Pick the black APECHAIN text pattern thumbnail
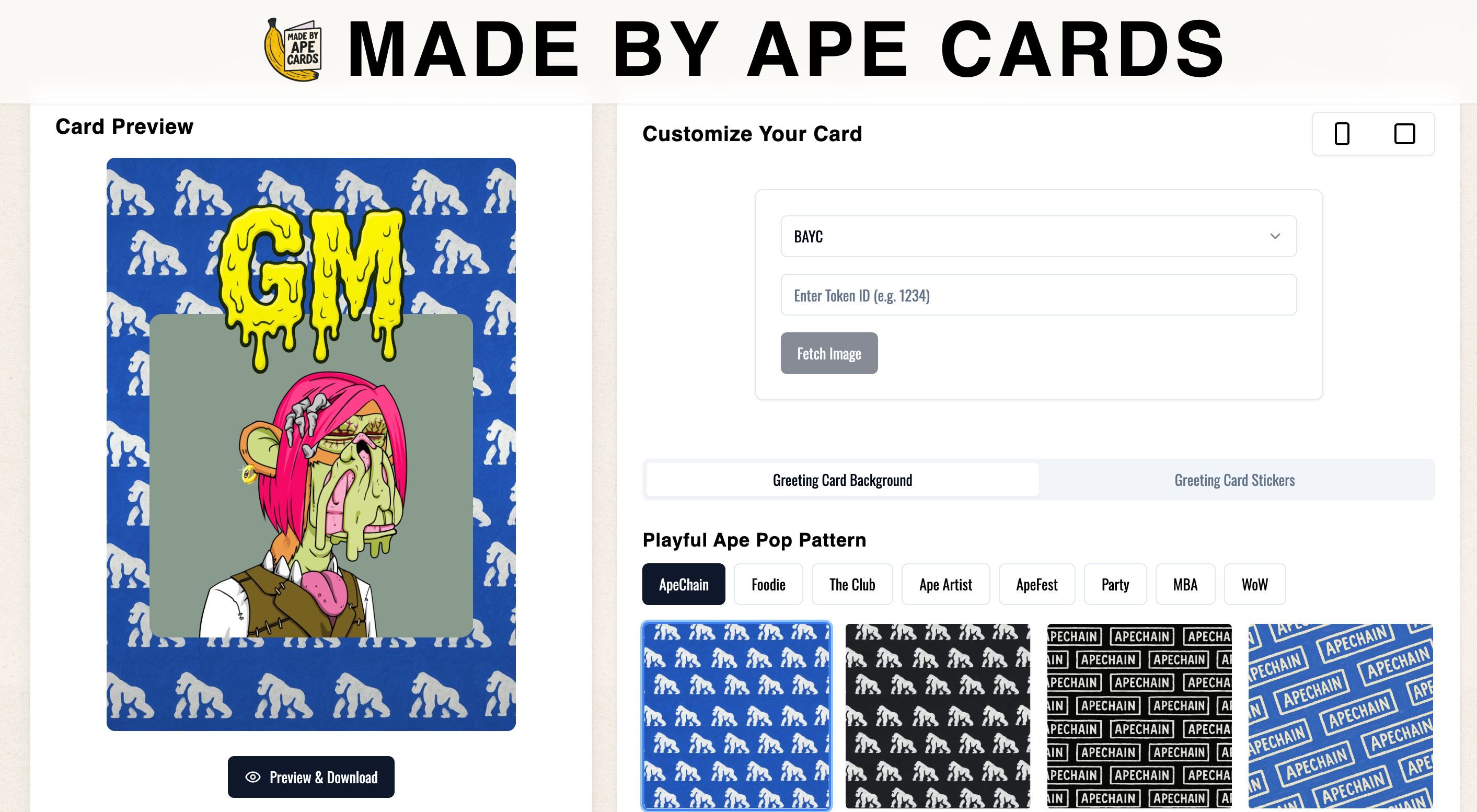 (1139, 716)
